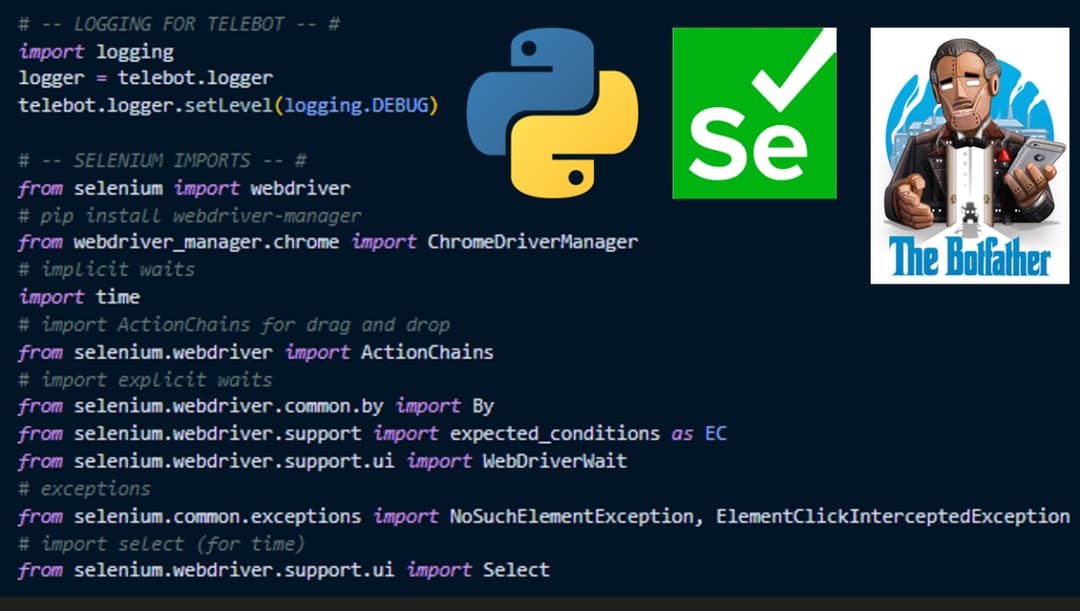Click the "ChromeDriverManager" class name

tap(532, 242)
